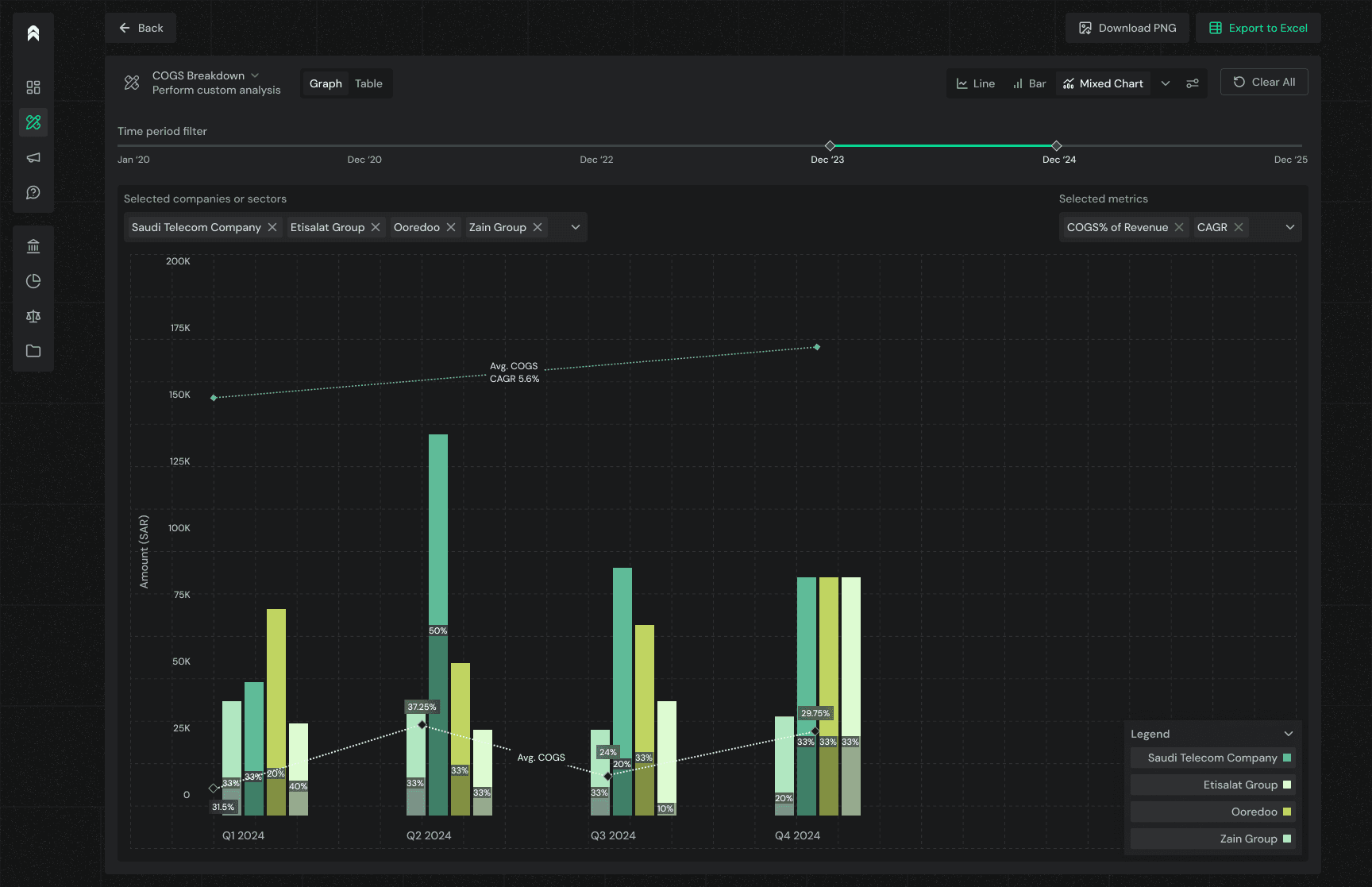This screenshot has width=1372, height=887.
Task: Open the folder icon in sidebar
Action: [x=33, y=351]
